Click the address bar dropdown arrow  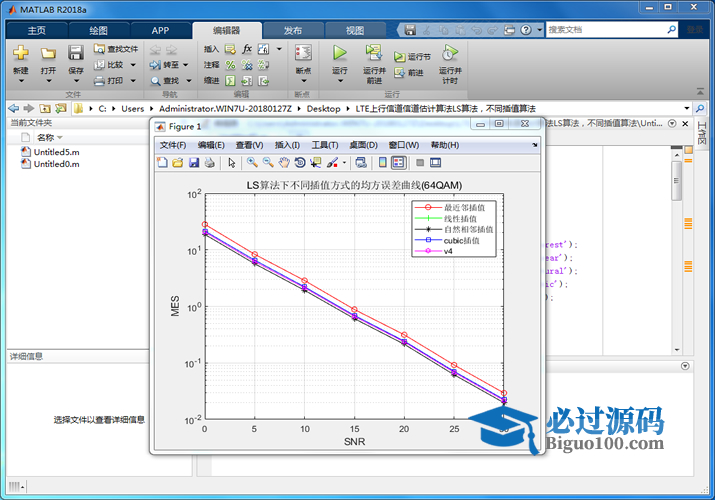pyautogui.click(x=686, y=108)
